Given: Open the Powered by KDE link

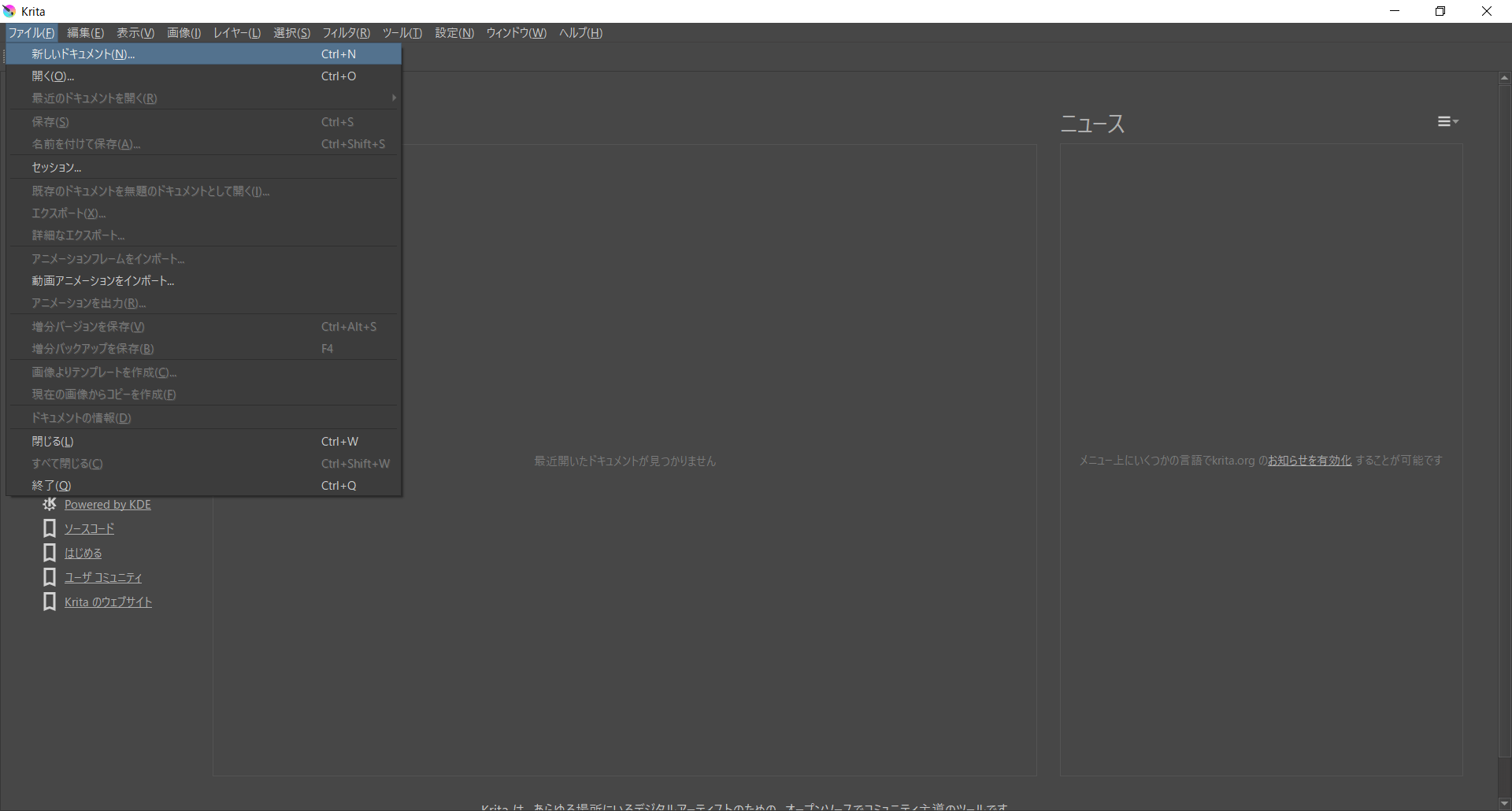Looking at the screenshot, I should coord(108,505).
